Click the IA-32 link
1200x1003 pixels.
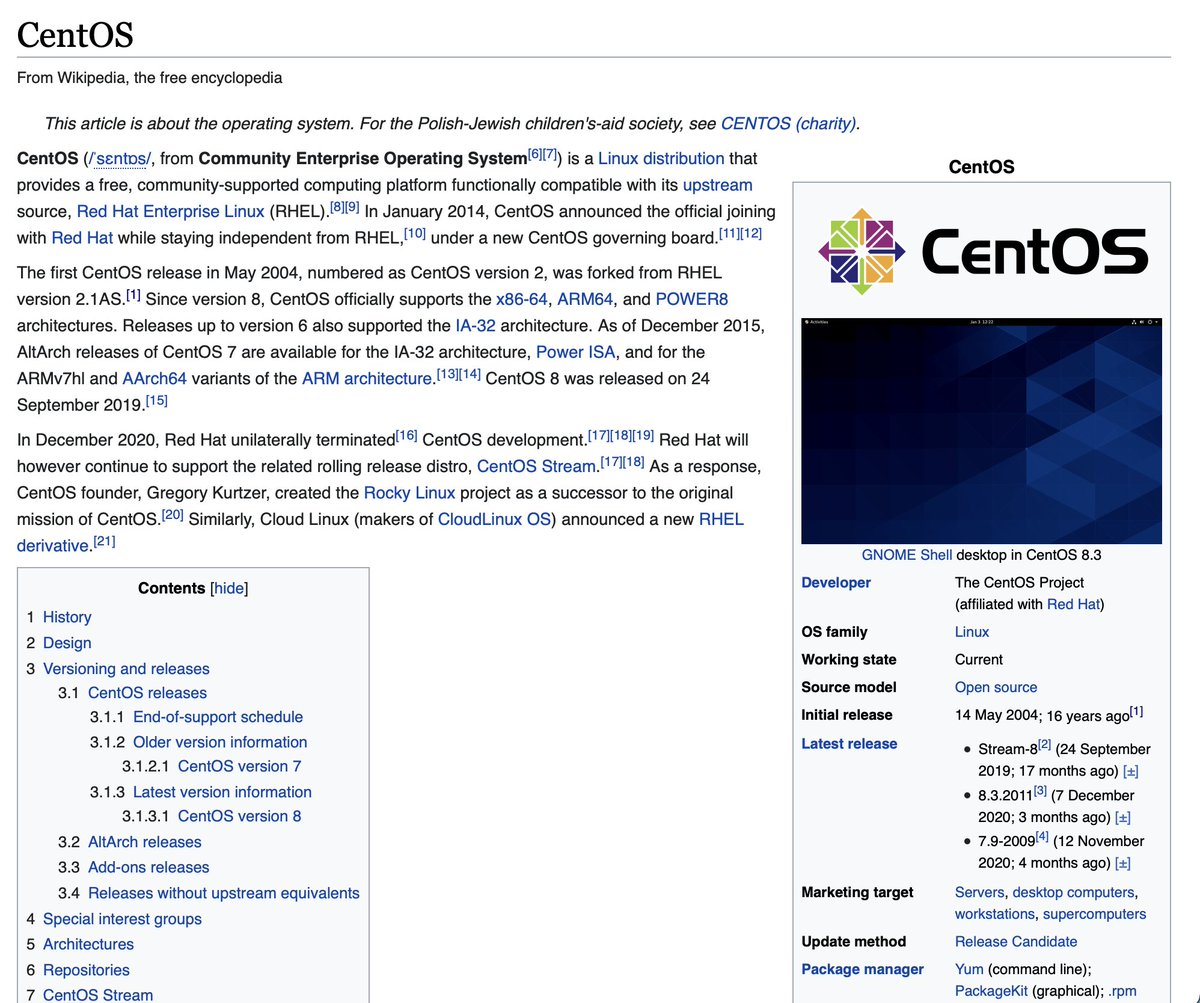476,325
